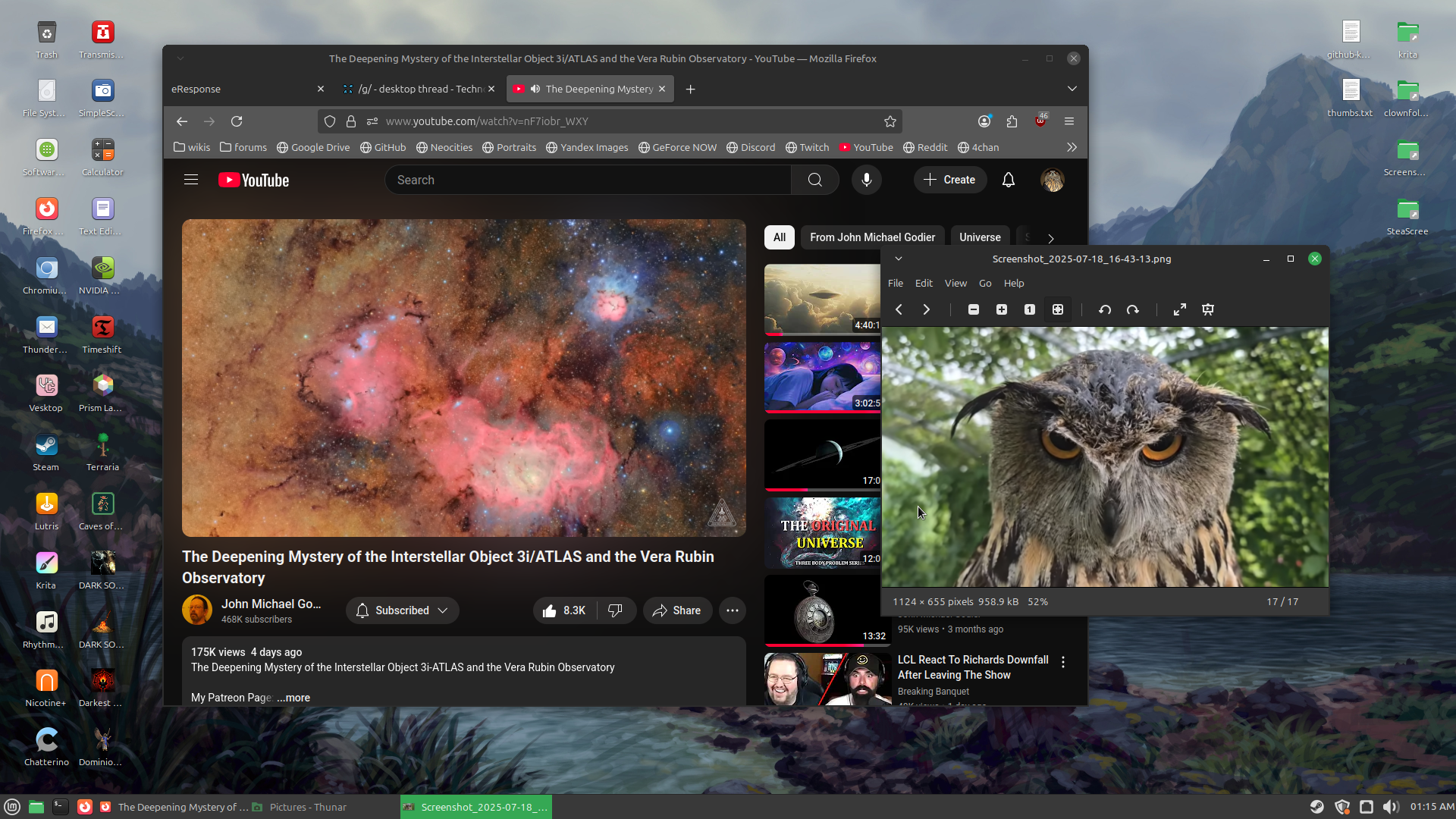Select the All filter chip

click(x=780, y=237)
